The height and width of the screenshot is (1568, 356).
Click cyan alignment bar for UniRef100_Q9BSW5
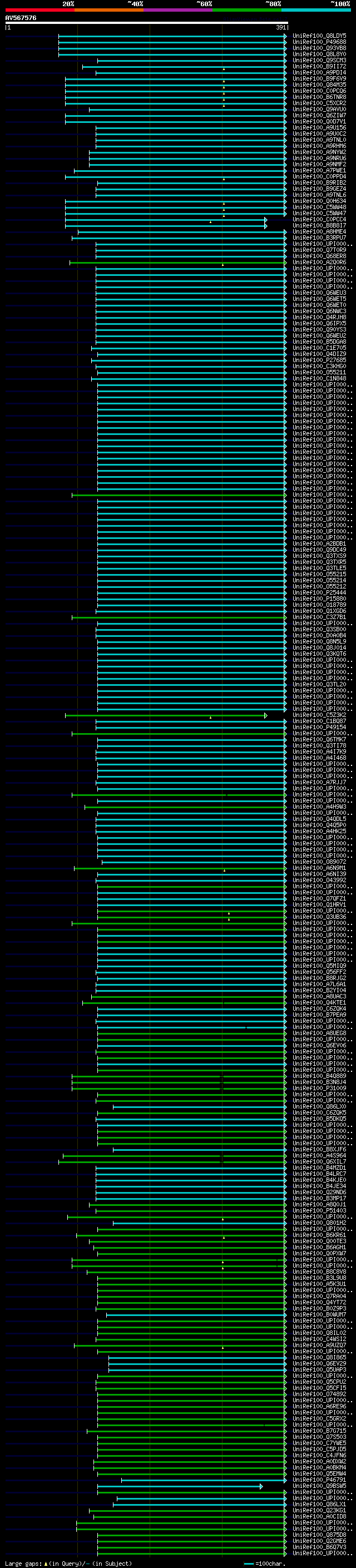180,1486
